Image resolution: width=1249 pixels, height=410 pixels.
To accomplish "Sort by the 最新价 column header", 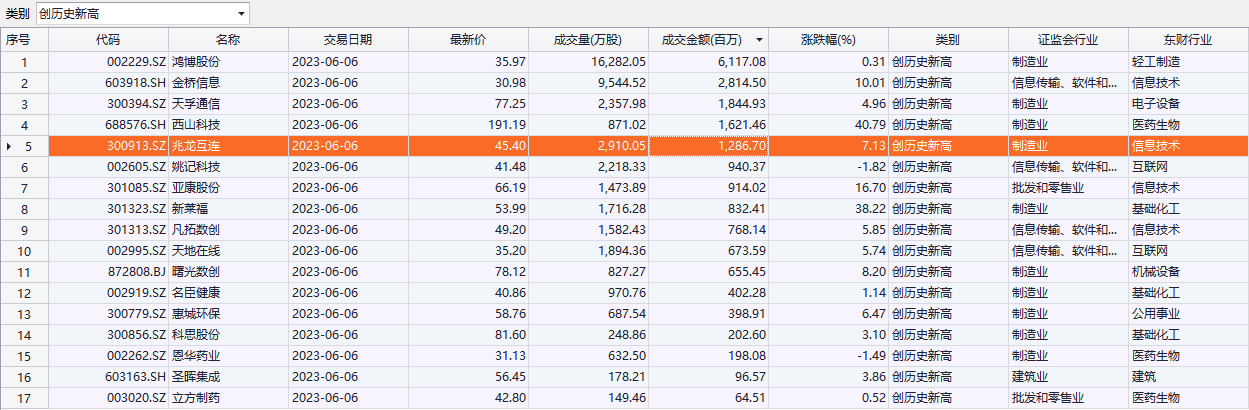I will [468, 40].
